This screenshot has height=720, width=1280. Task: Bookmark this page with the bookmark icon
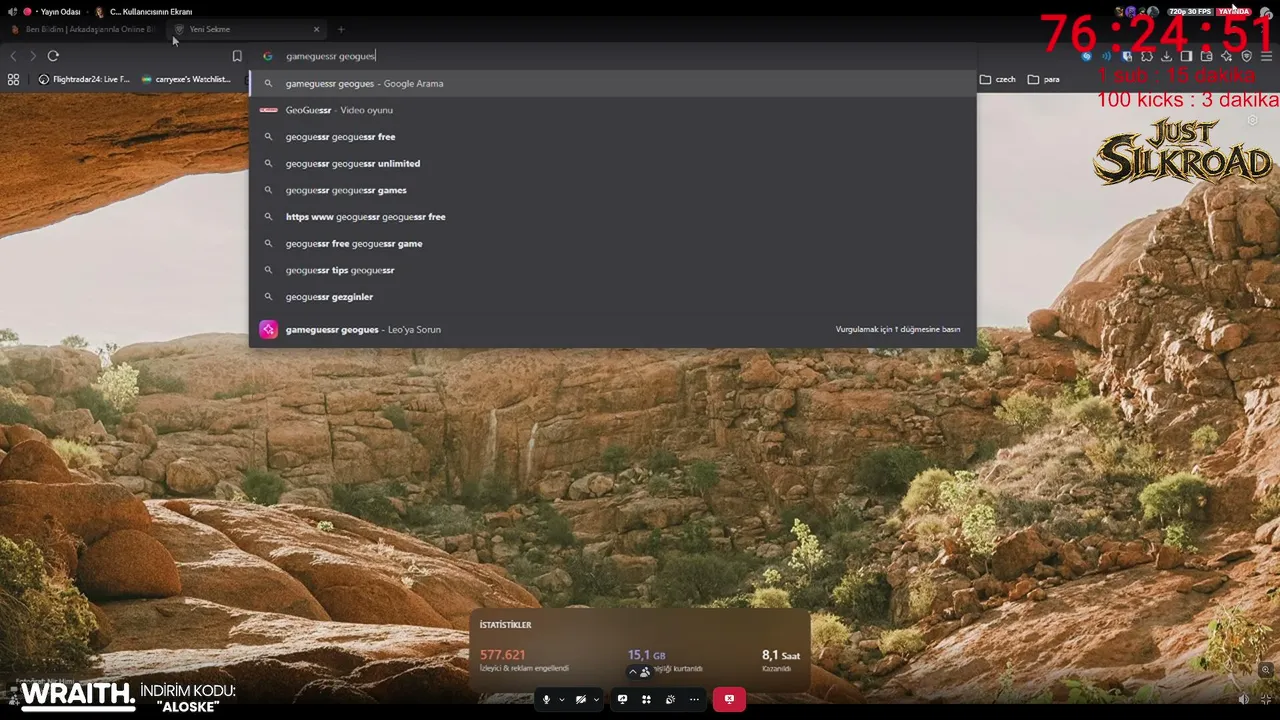(237, 56)
